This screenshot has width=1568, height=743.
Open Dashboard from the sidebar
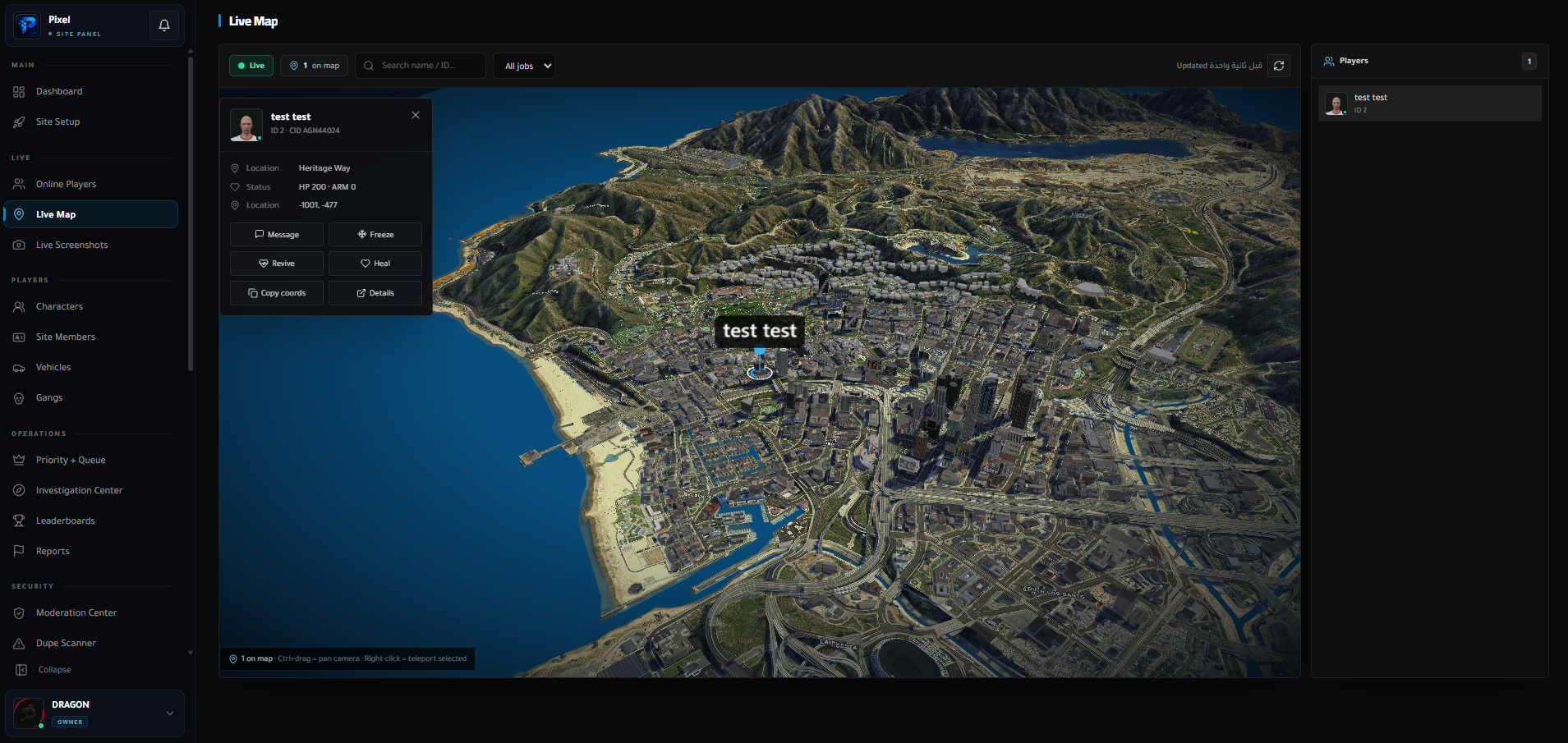(90, 91)
